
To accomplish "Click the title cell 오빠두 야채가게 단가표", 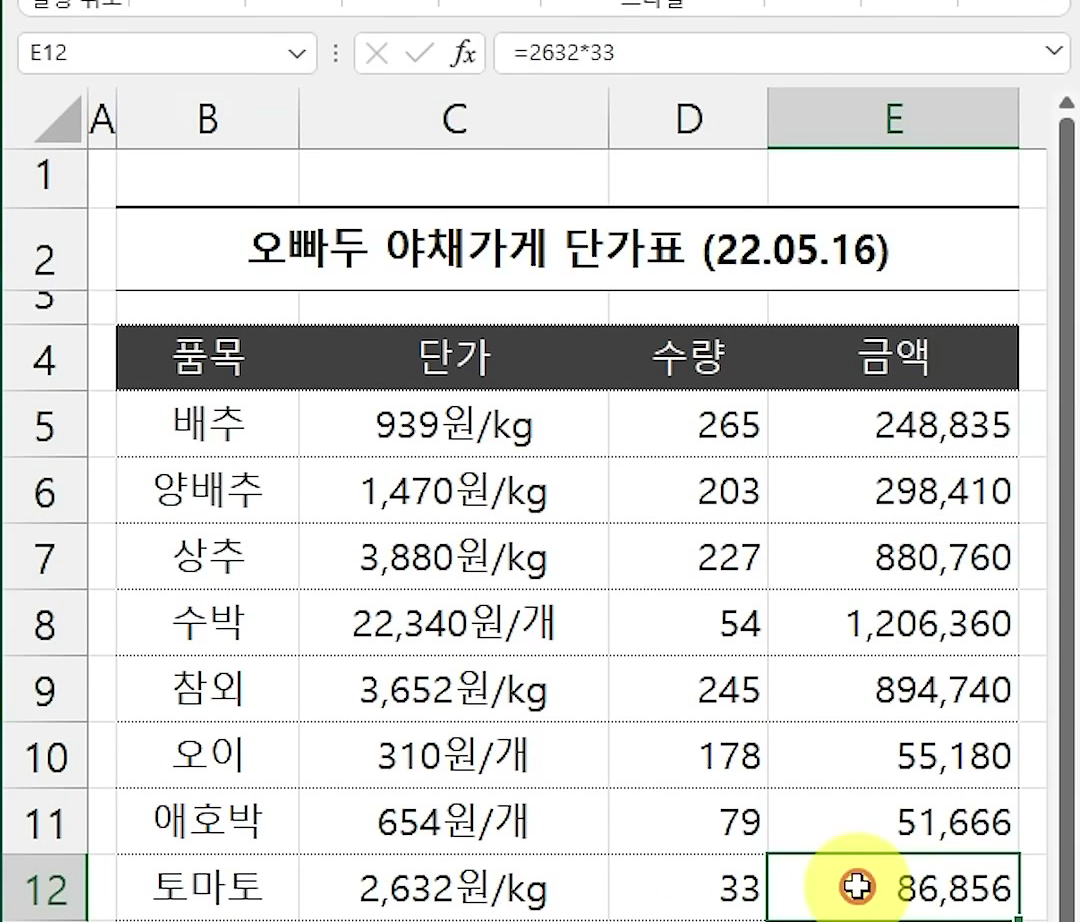I will point(568,249).
